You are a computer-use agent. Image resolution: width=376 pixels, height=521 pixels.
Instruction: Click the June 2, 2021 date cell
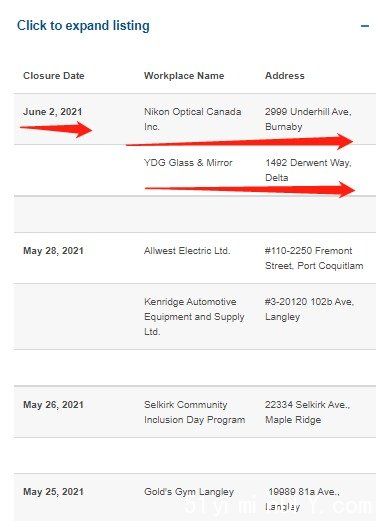[53, 112]
